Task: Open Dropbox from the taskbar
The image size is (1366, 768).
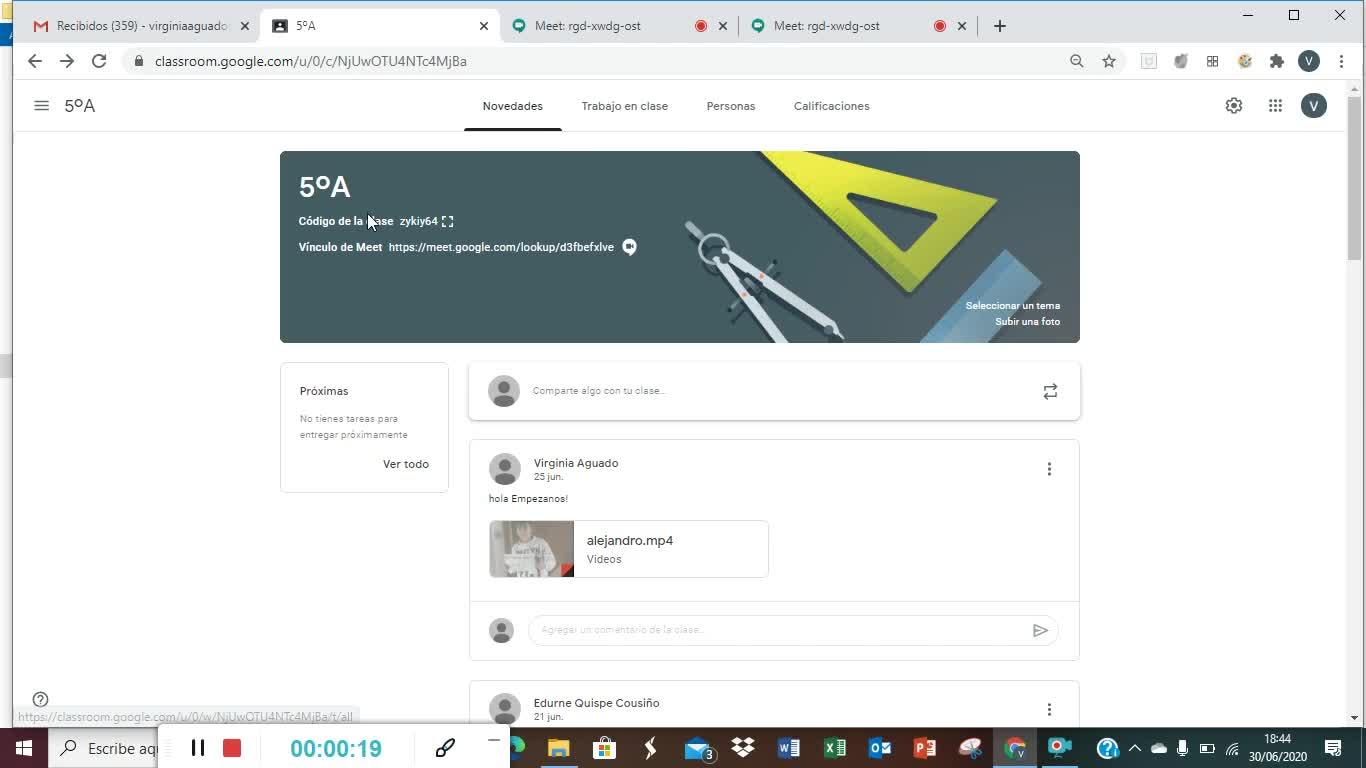Action: [x=742, y=748]
